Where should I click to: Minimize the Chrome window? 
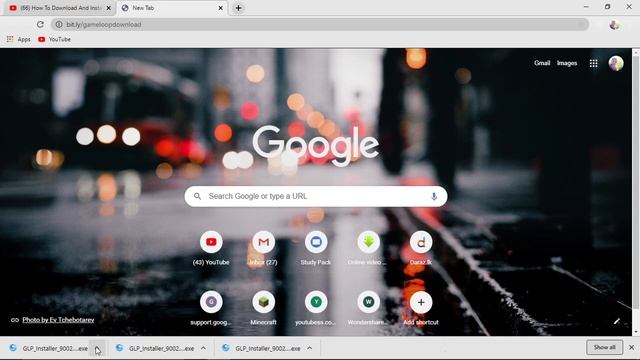[586, 7]
